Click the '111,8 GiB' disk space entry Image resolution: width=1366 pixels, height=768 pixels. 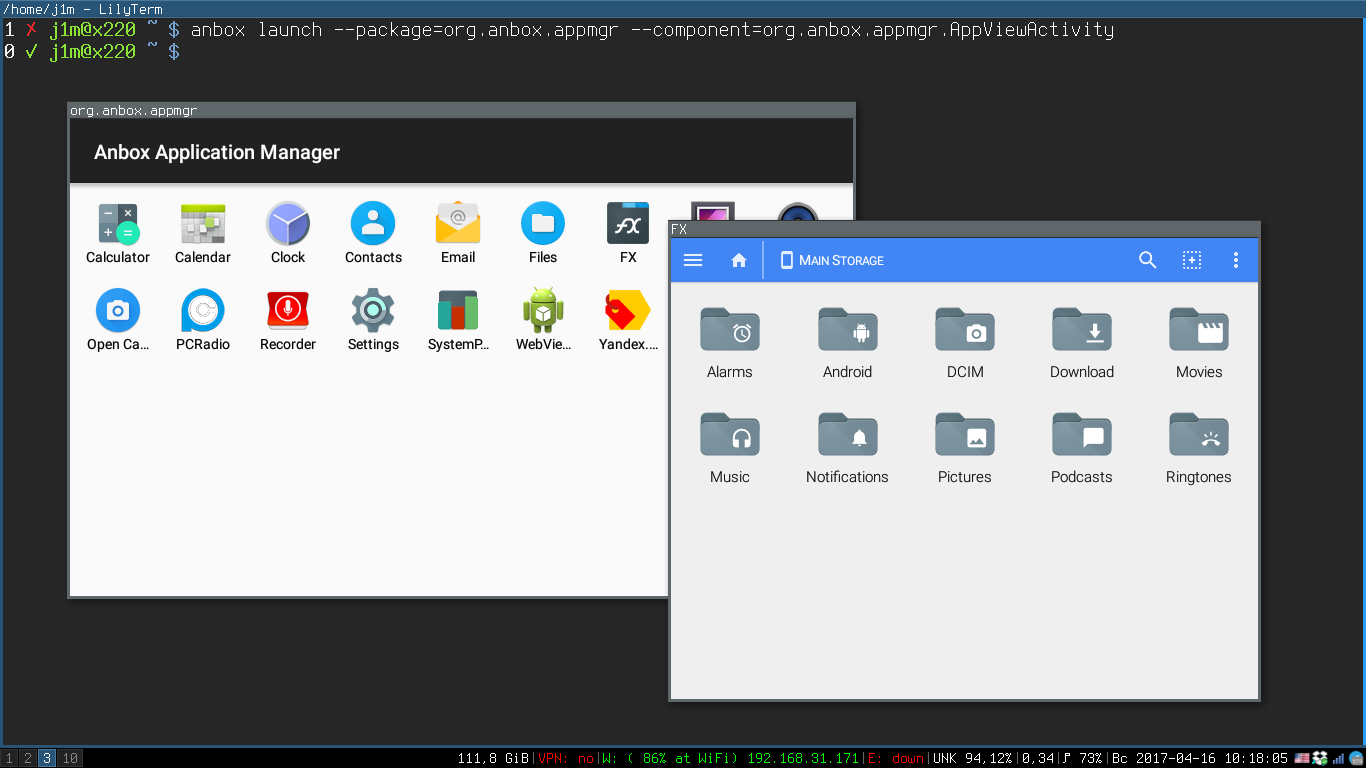(493, 758)
